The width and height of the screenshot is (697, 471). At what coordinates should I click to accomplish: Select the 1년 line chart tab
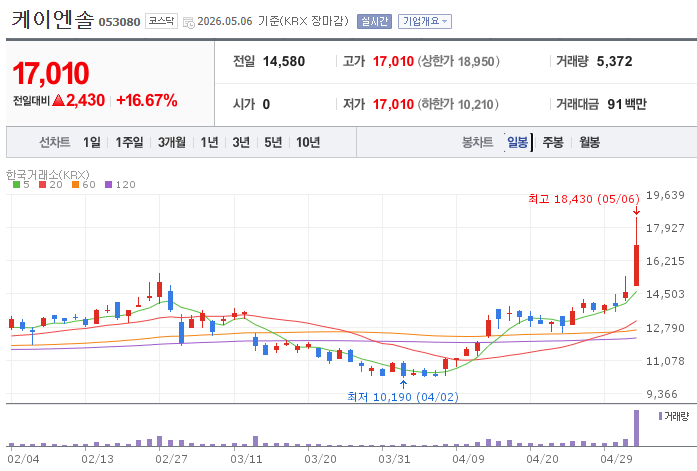(209, 142)
